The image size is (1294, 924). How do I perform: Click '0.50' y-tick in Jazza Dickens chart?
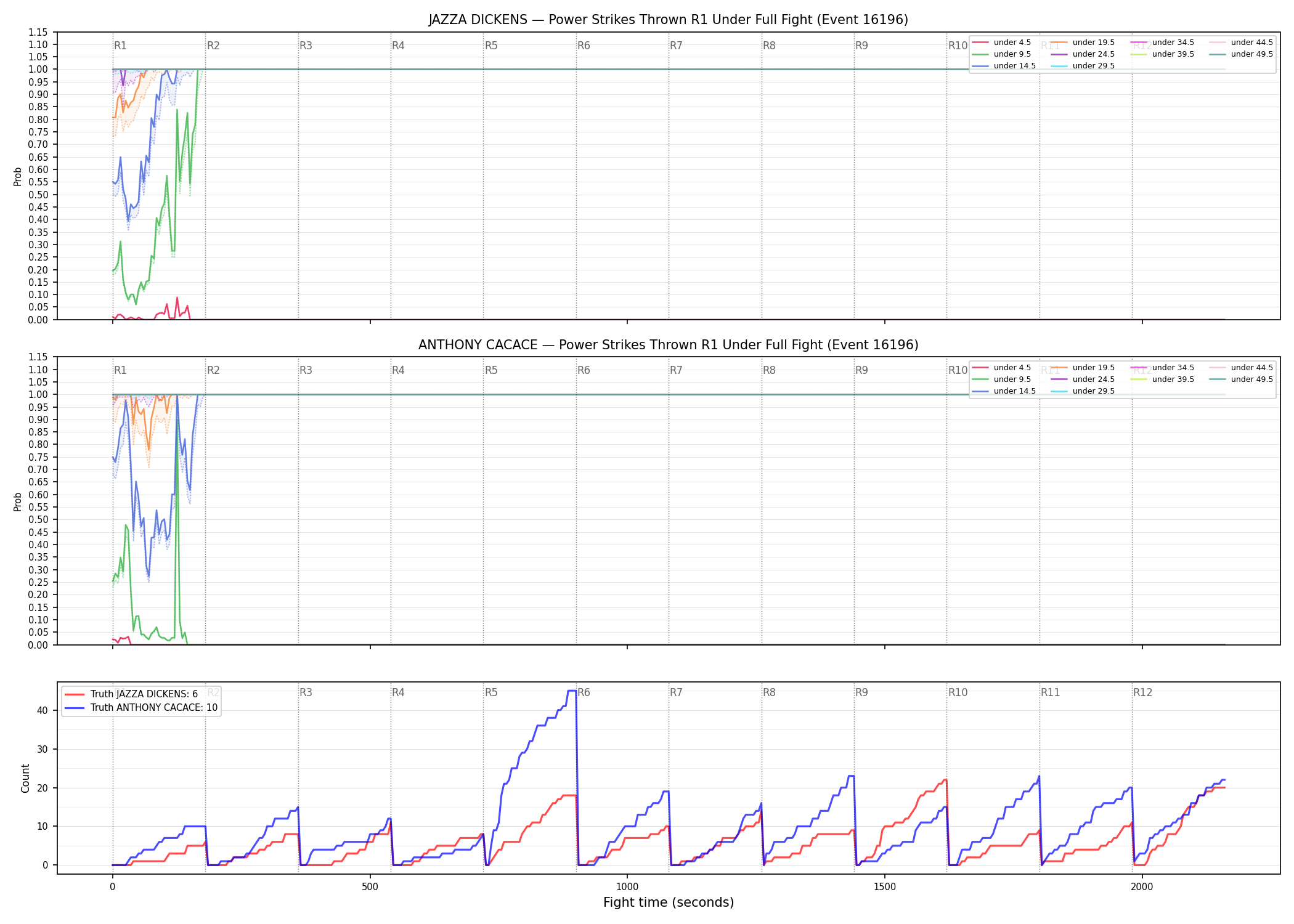click(x=38, y=195)
